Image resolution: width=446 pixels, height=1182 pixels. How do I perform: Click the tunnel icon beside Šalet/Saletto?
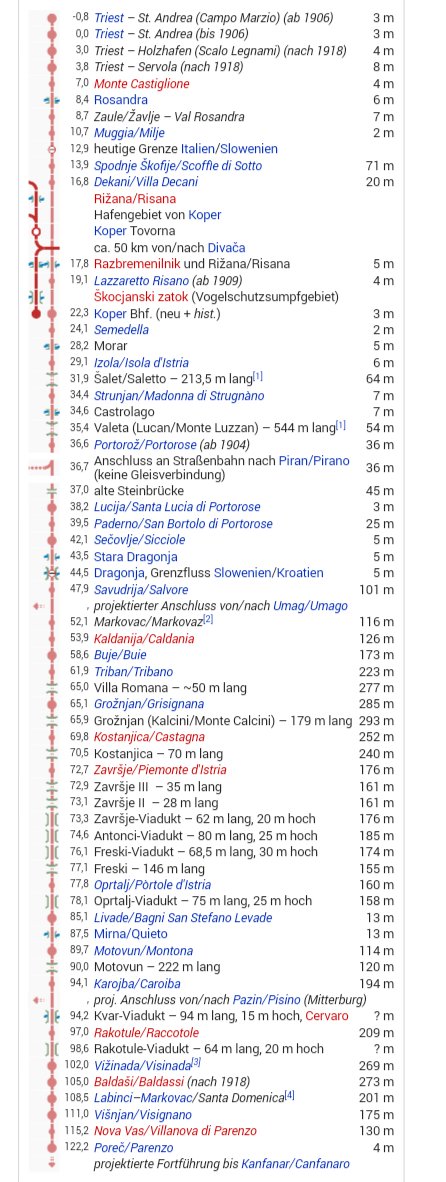pos(51,378)
